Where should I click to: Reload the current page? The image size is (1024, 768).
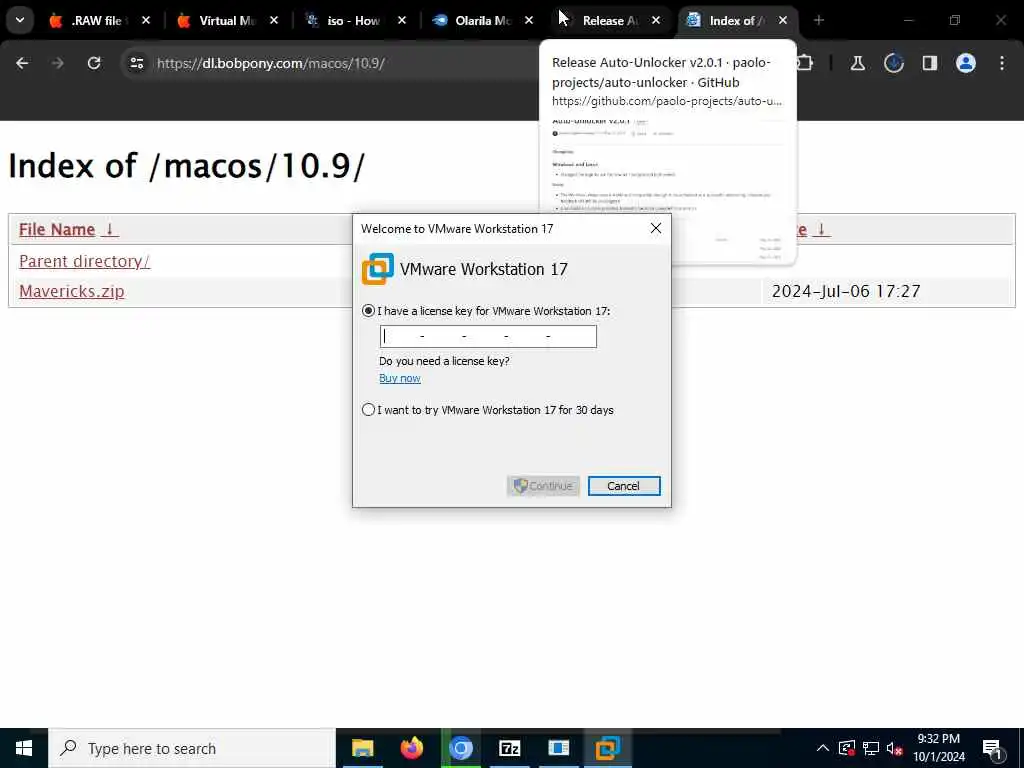tap(94, 63)
